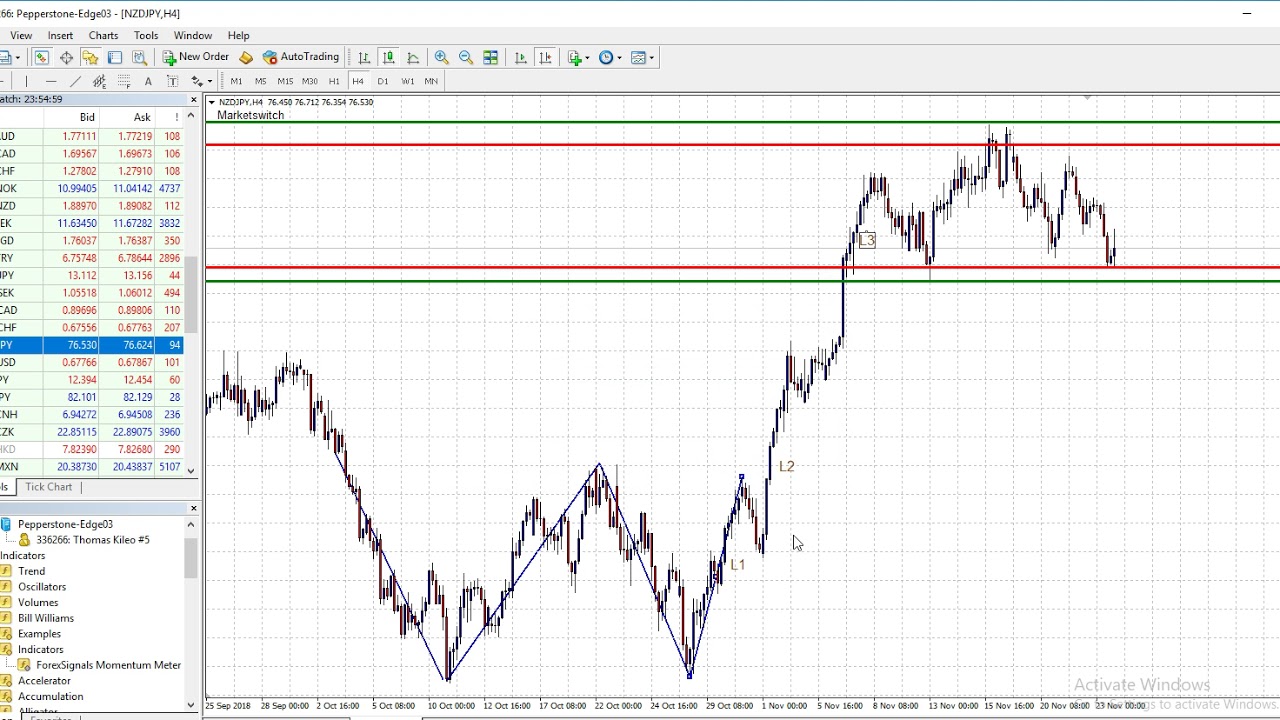Screen dimensions: 1280x720
Task: Select ForexSignals Momentum Meter indicator
Action: (108, 665)
